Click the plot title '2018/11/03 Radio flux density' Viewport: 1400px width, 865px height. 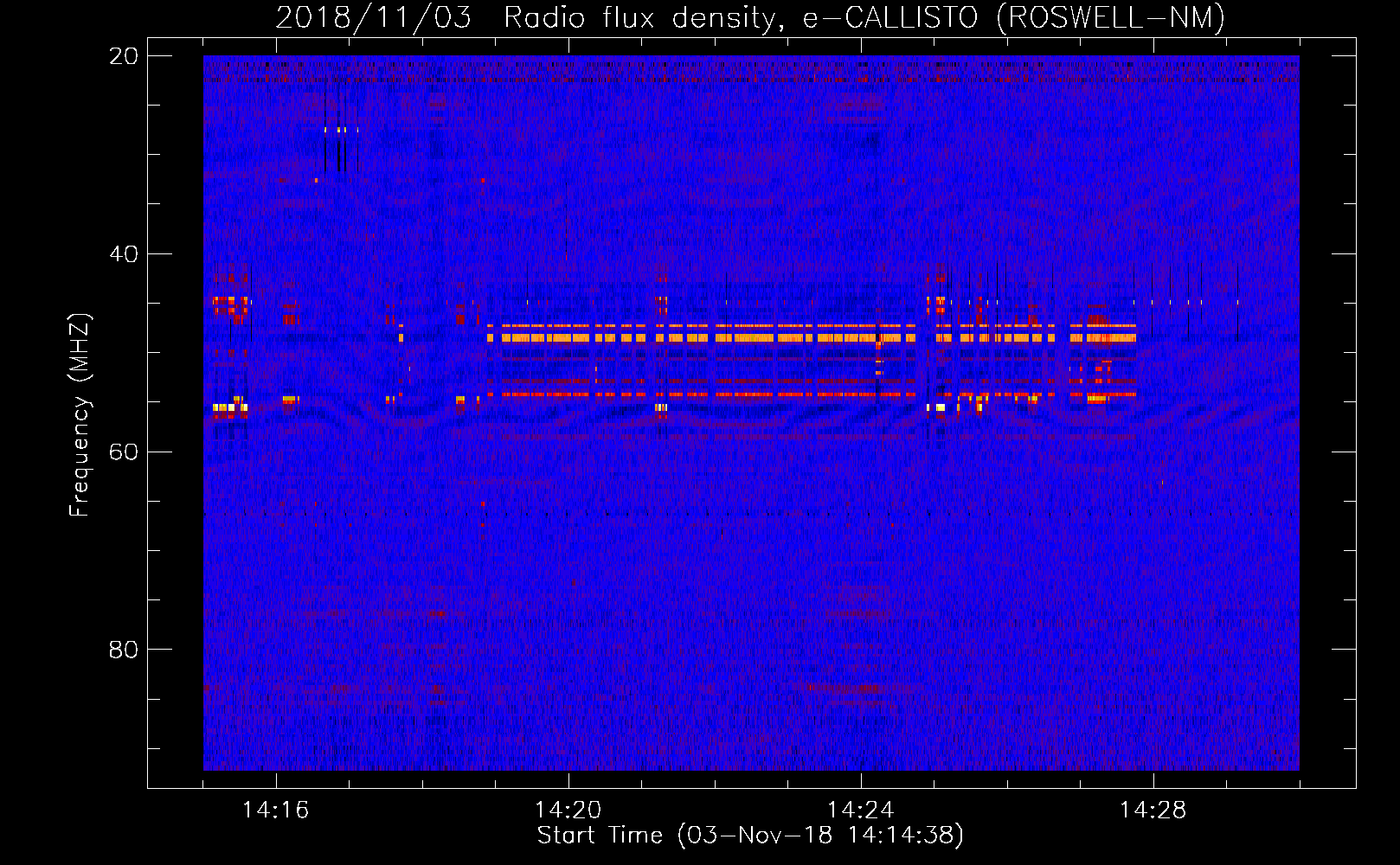(750, 17)
